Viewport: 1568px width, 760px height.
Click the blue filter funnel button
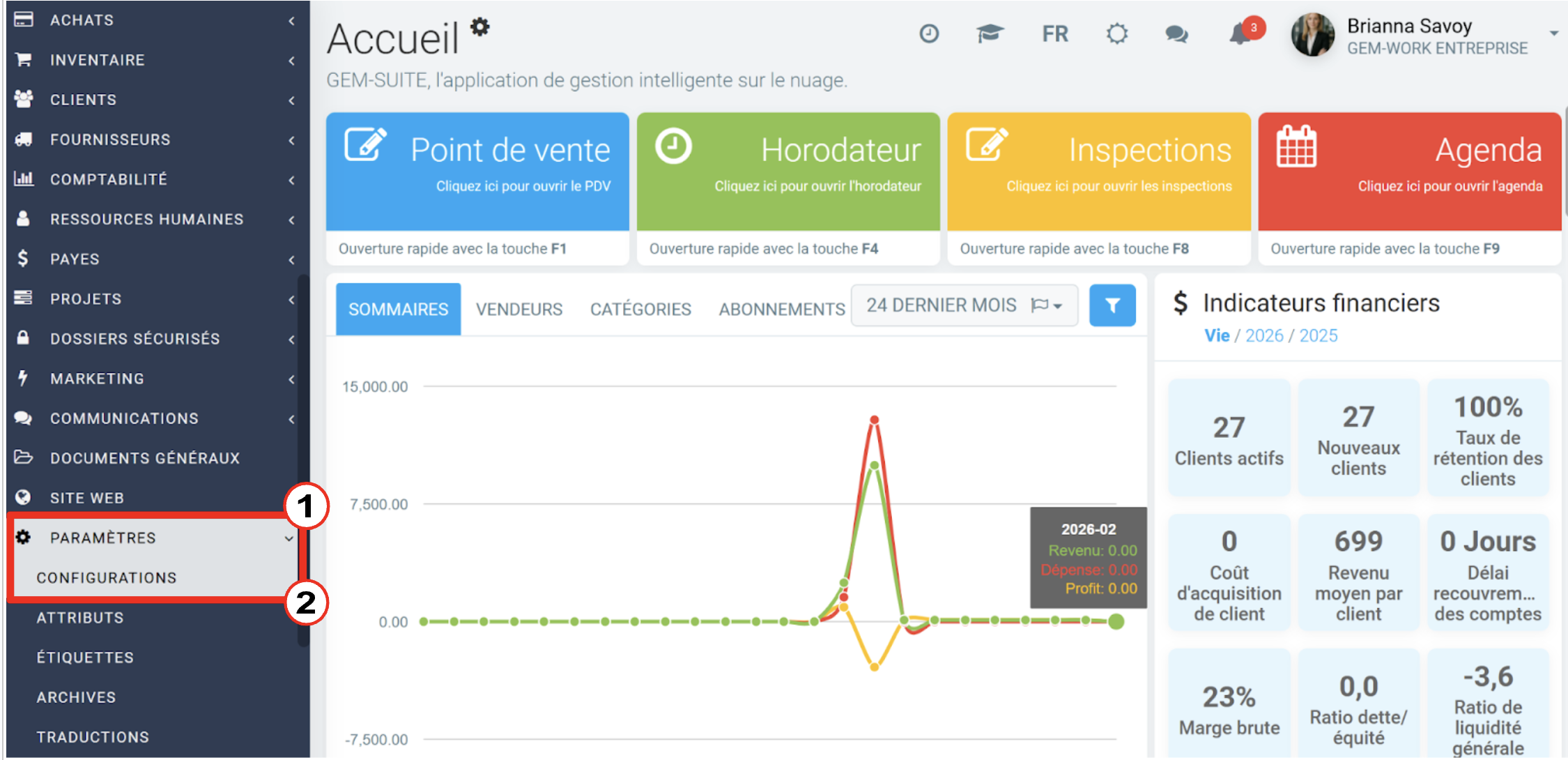pyautogui.click(x=1112, y=305)
